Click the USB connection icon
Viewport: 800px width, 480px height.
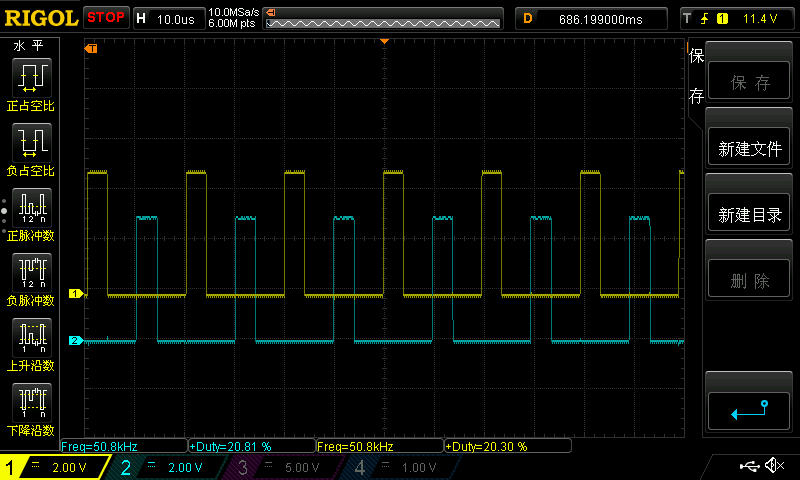(749, 466)
